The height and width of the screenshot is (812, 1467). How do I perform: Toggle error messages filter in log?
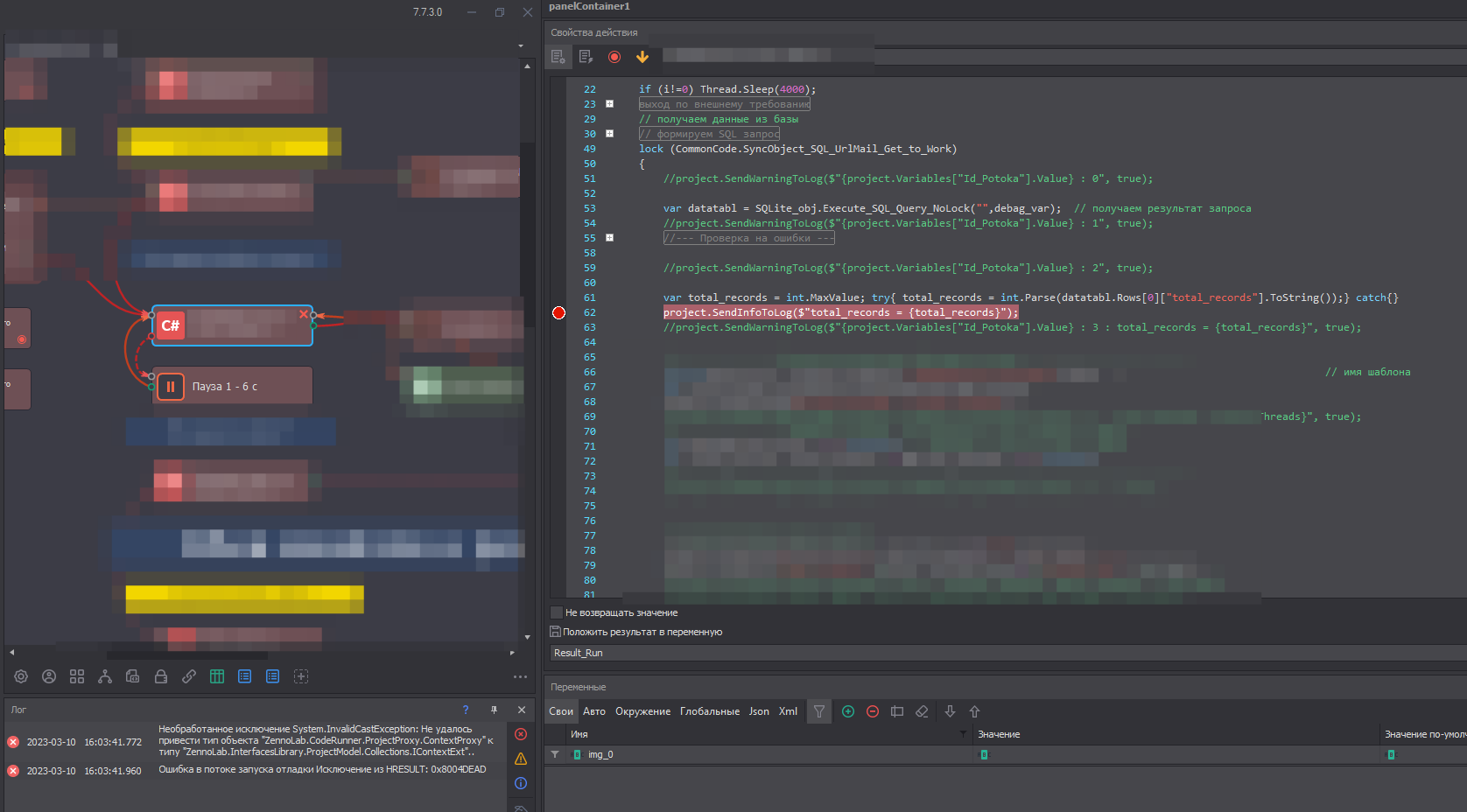[521, 734]
